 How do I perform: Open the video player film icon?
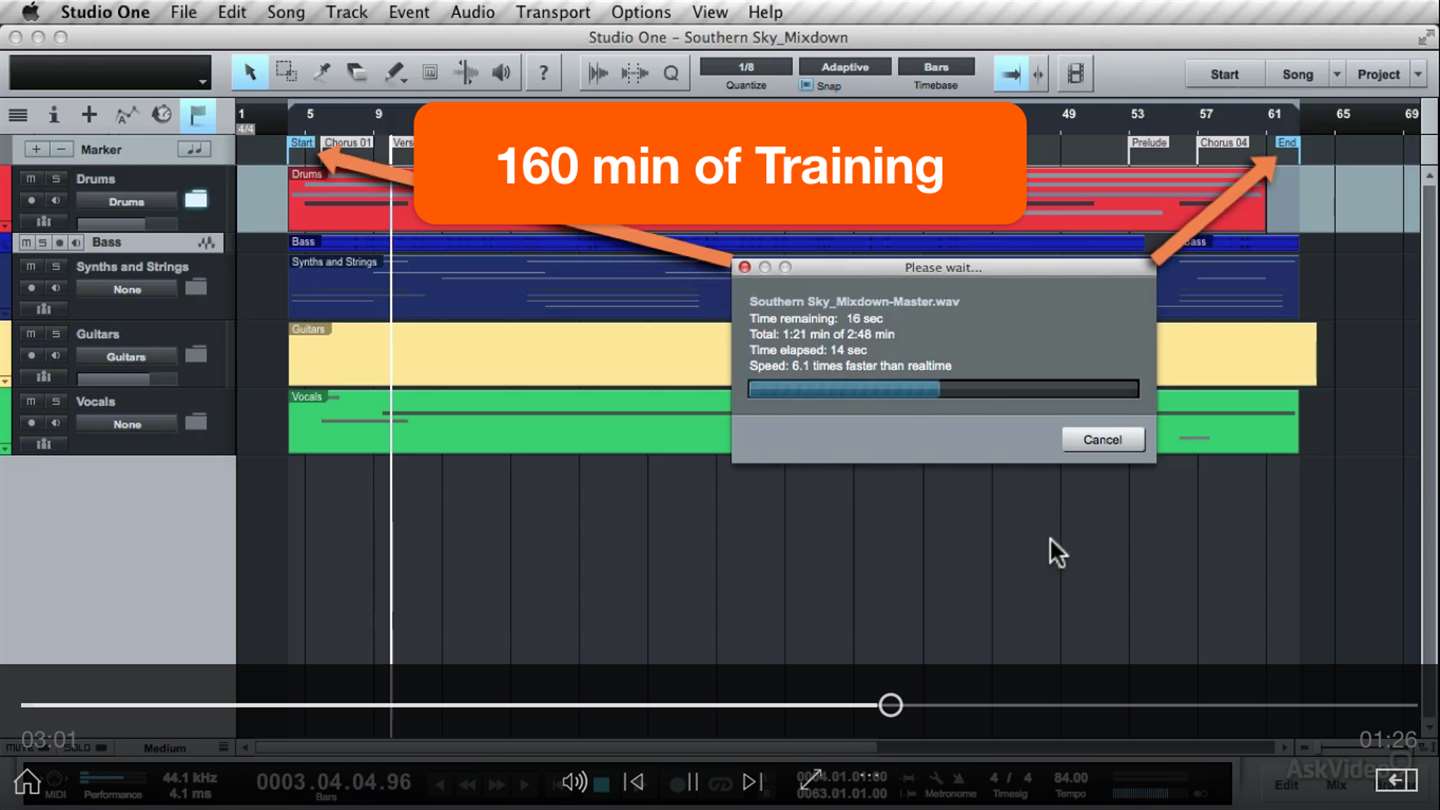coord(1076,73)
